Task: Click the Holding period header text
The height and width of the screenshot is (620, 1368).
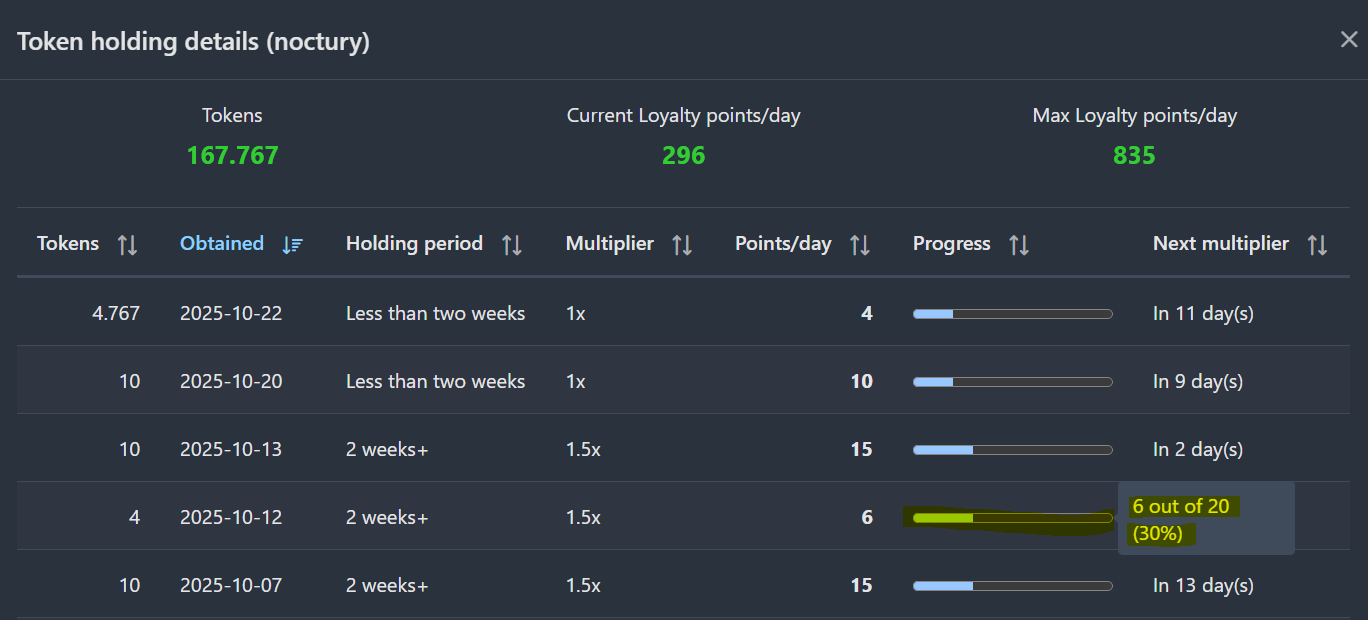Action: [x=414, y=243]
